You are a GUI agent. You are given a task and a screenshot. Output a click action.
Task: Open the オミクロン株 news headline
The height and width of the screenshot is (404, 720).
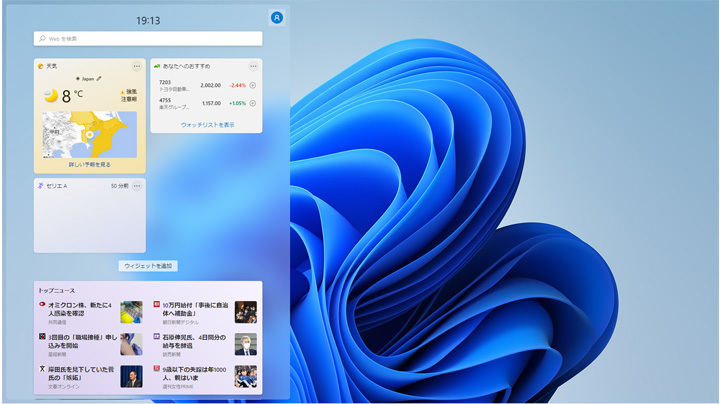(81, 309)
